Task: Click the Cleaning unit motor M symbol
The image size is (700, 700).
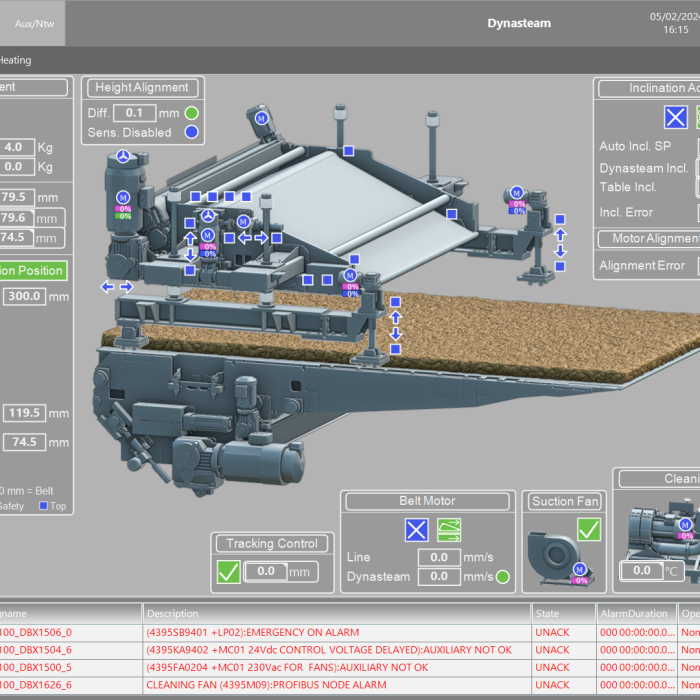Action: click(x=686, y=523)
